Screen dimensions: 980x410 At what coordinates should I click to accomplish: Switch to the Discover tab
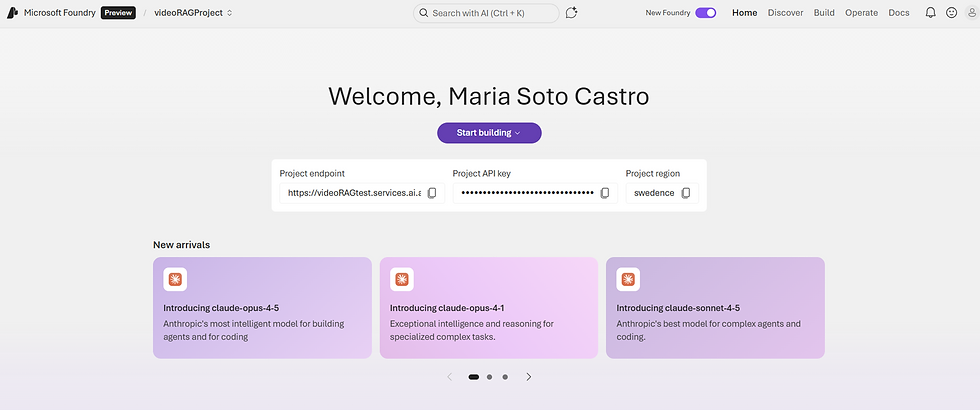(785, 13)
